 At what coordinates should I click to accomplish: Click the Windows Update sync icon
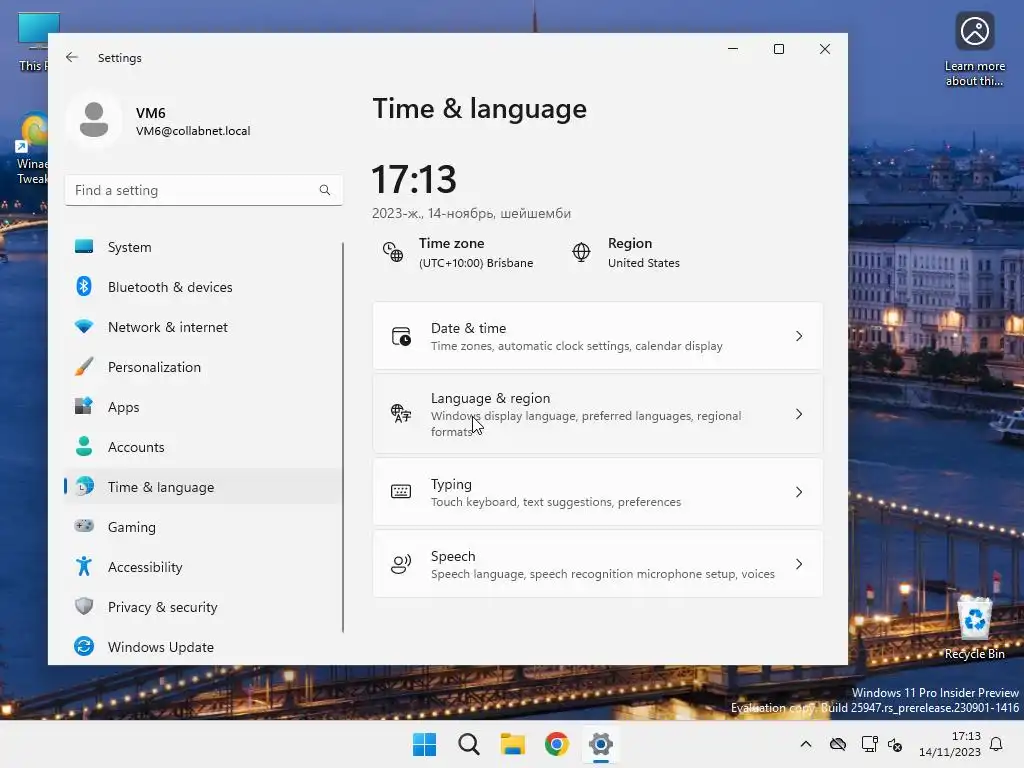point(84,646)
